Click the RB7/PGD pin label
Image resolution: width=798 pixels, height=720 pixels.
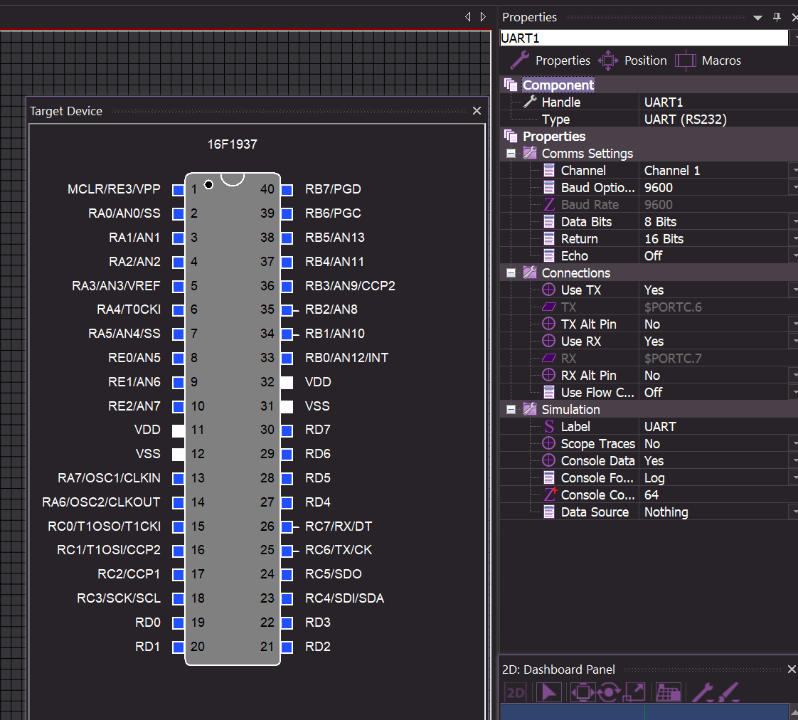(x=333, y=189)
